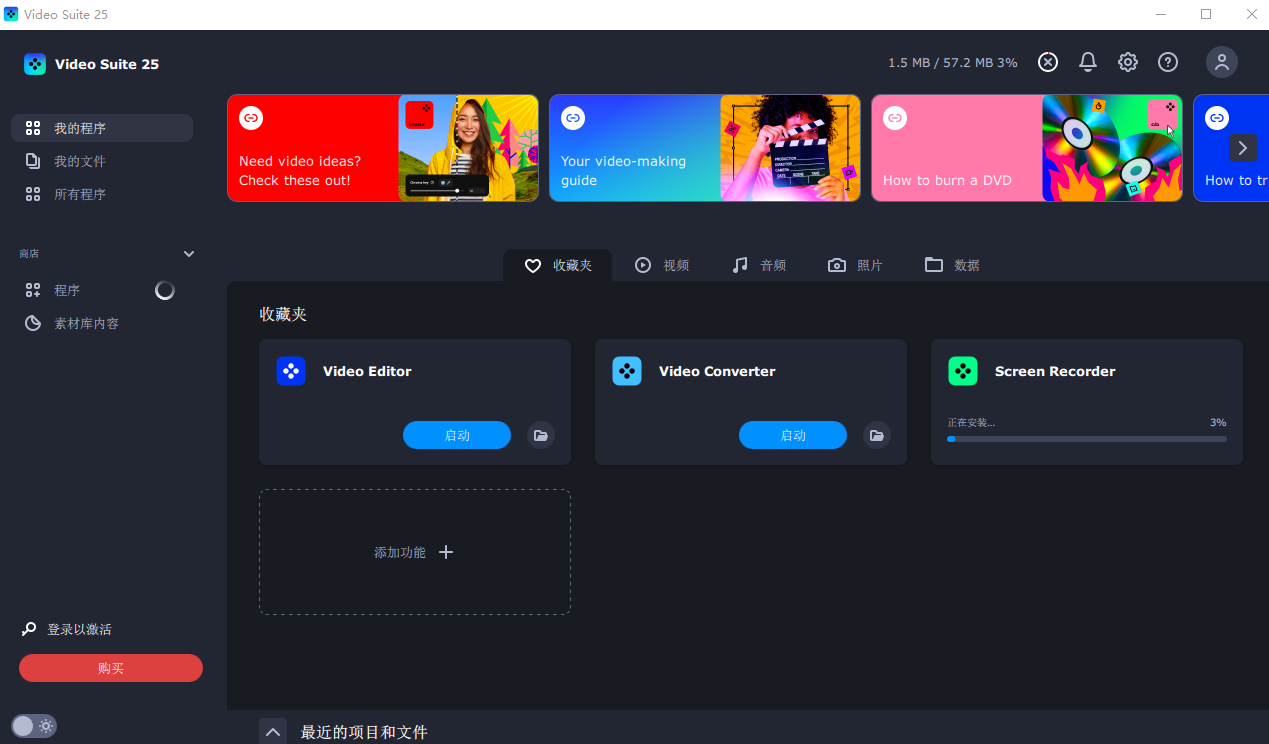Click the red 购买 button
This screenshot has height=744, width=1269.
click(111, 668)
